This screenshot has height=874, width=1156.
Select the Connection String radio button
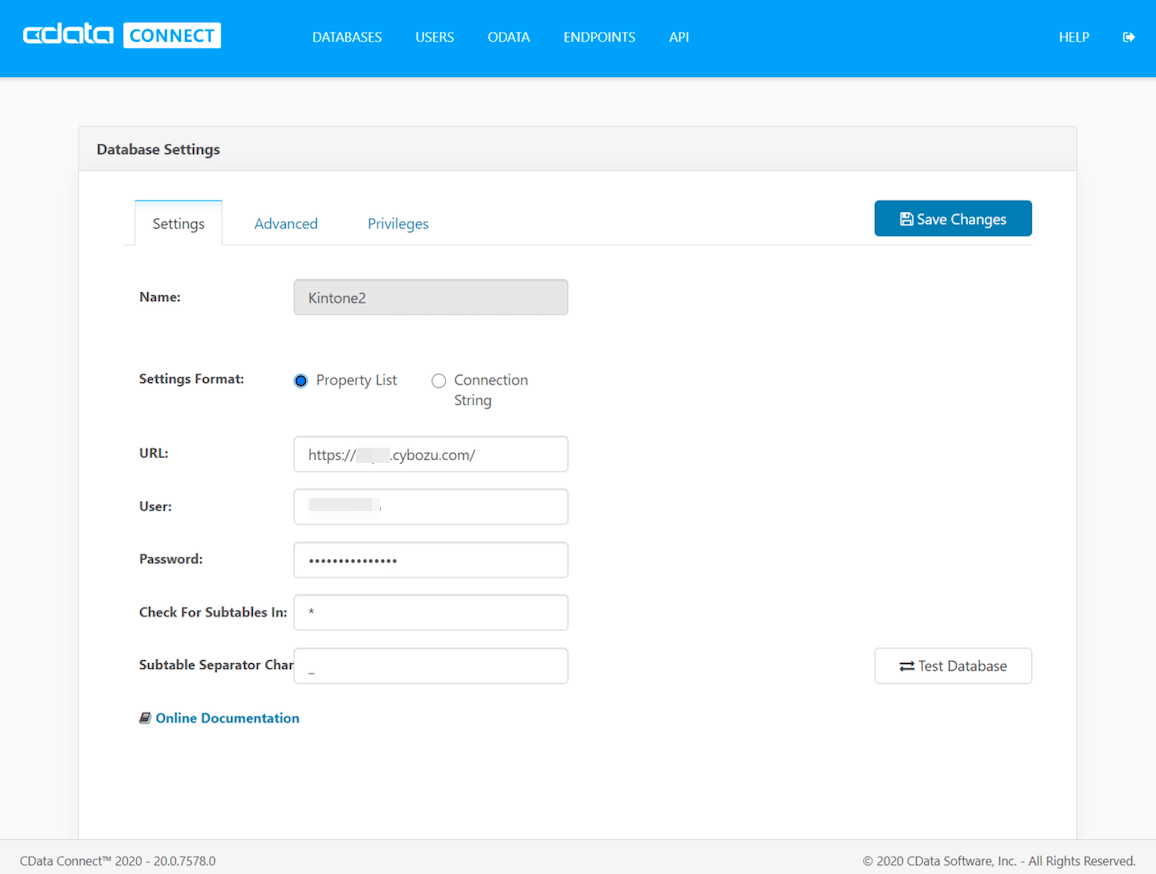point(439,381)
